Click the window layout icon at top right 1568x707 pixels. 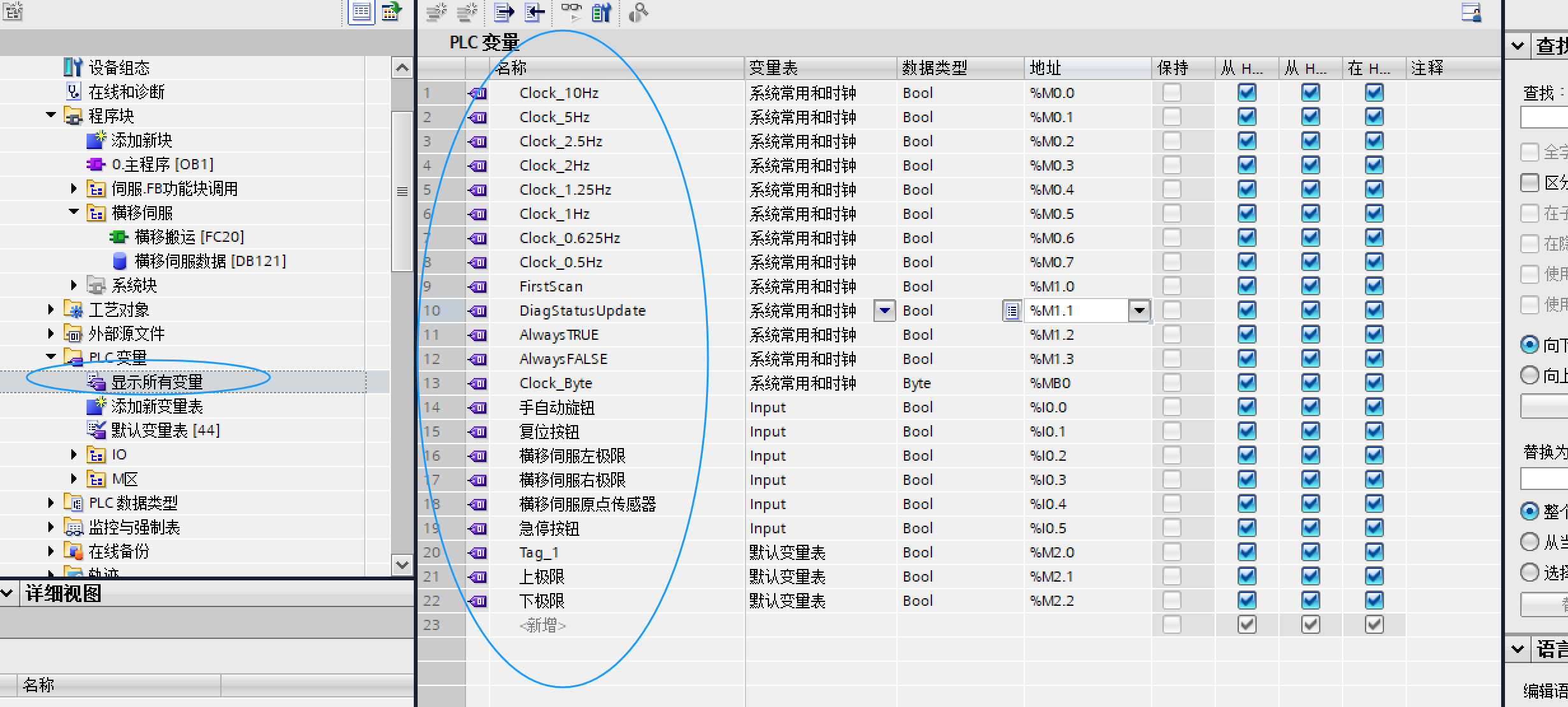point(1471,12)
